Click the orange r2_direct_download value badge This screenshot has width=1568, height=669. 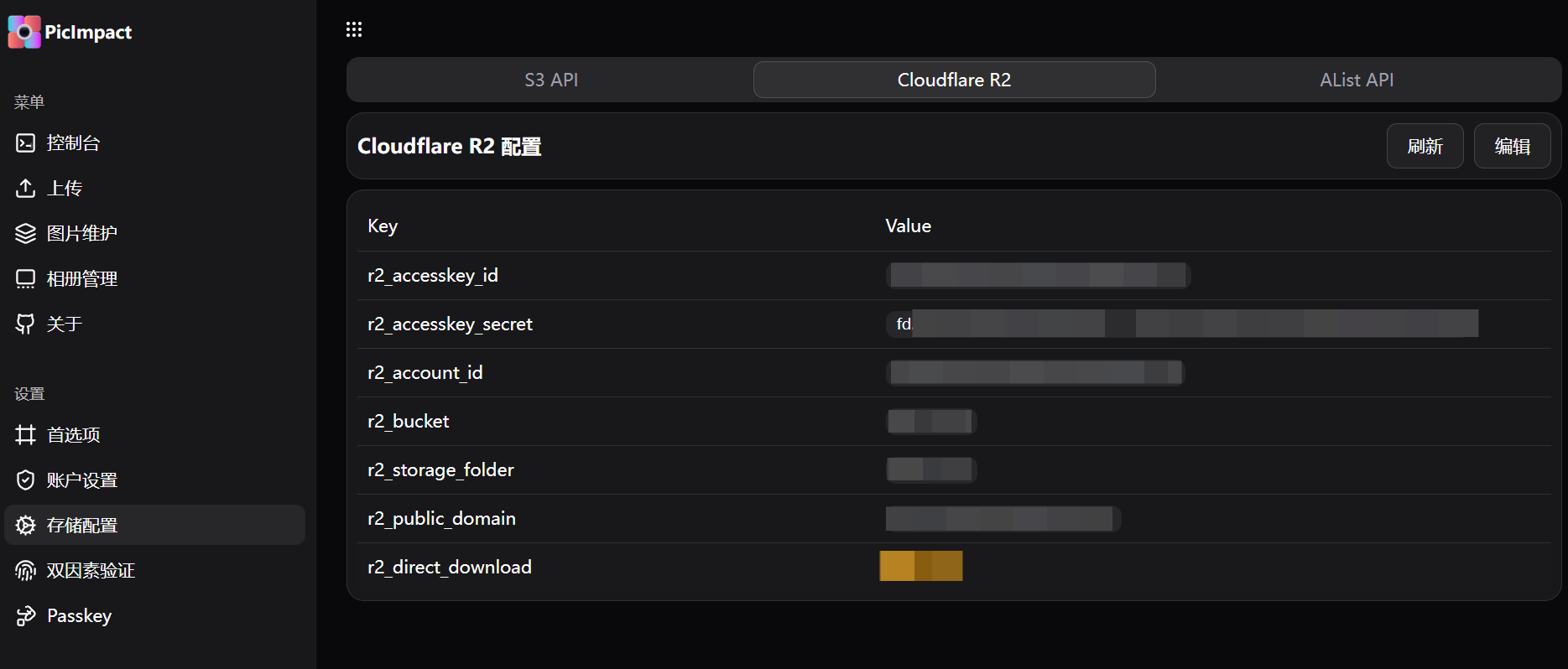[x=920, y=566]
